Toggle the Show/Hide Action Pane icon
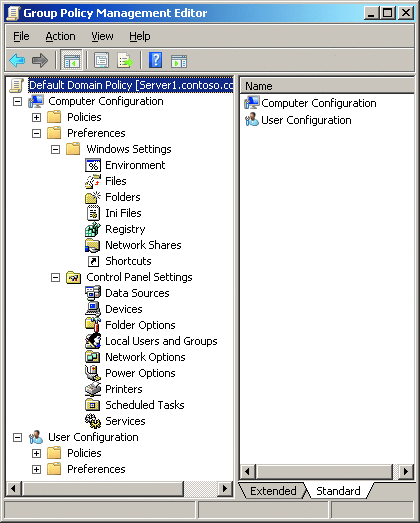 [179, 61]
